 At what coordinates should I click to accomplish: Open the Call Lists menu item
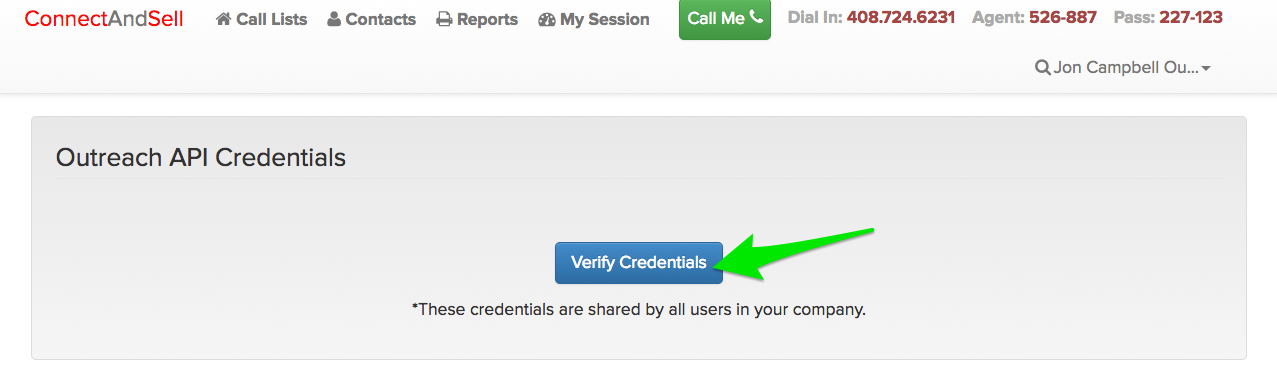tap(262, 19)
